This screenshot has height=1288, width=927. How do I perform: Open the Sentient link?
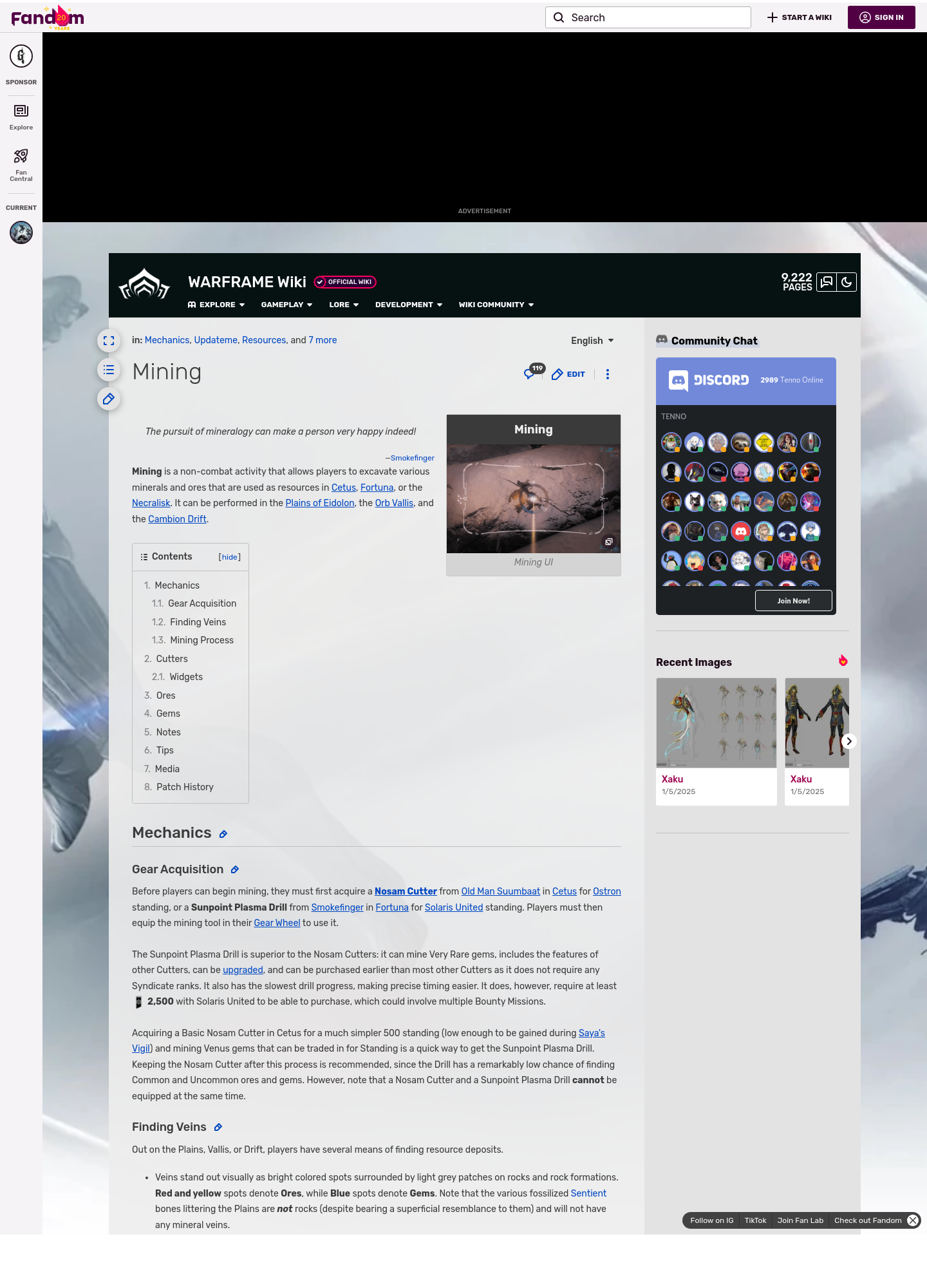click(588, 1193)
